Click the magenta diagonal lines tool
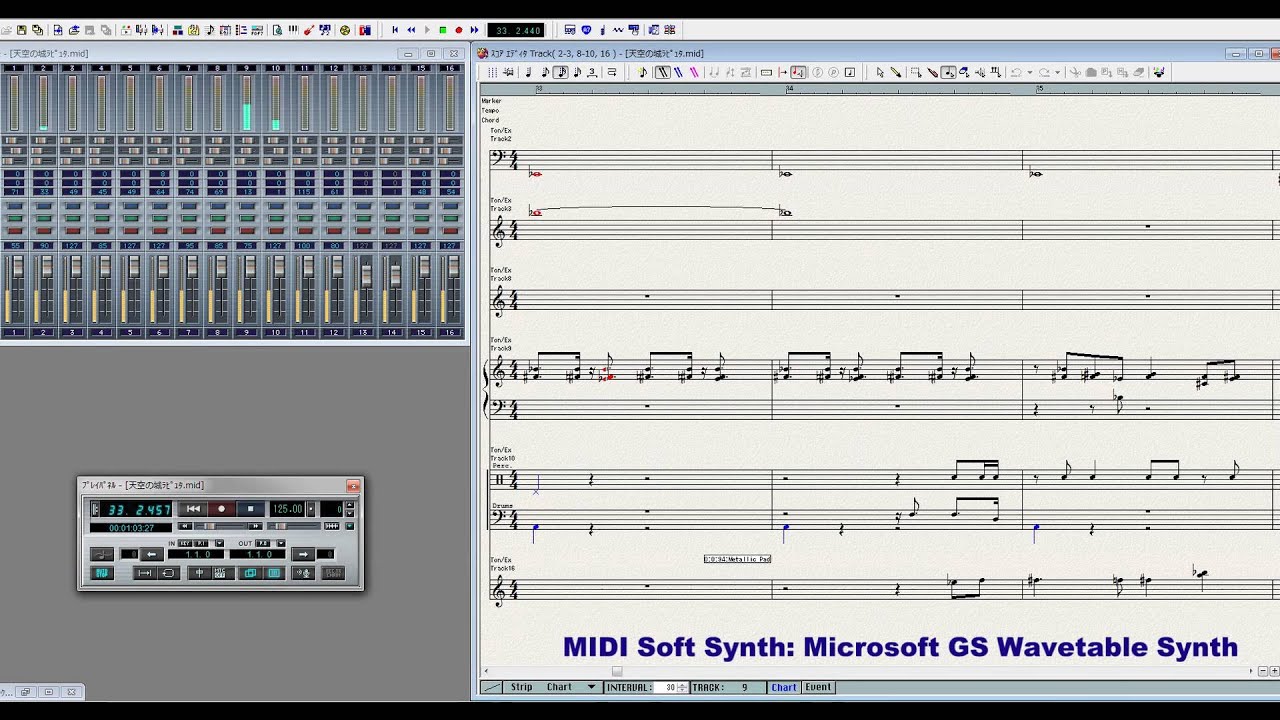The height and width of the screenshot is (720, 1280). tap(694, 72)
